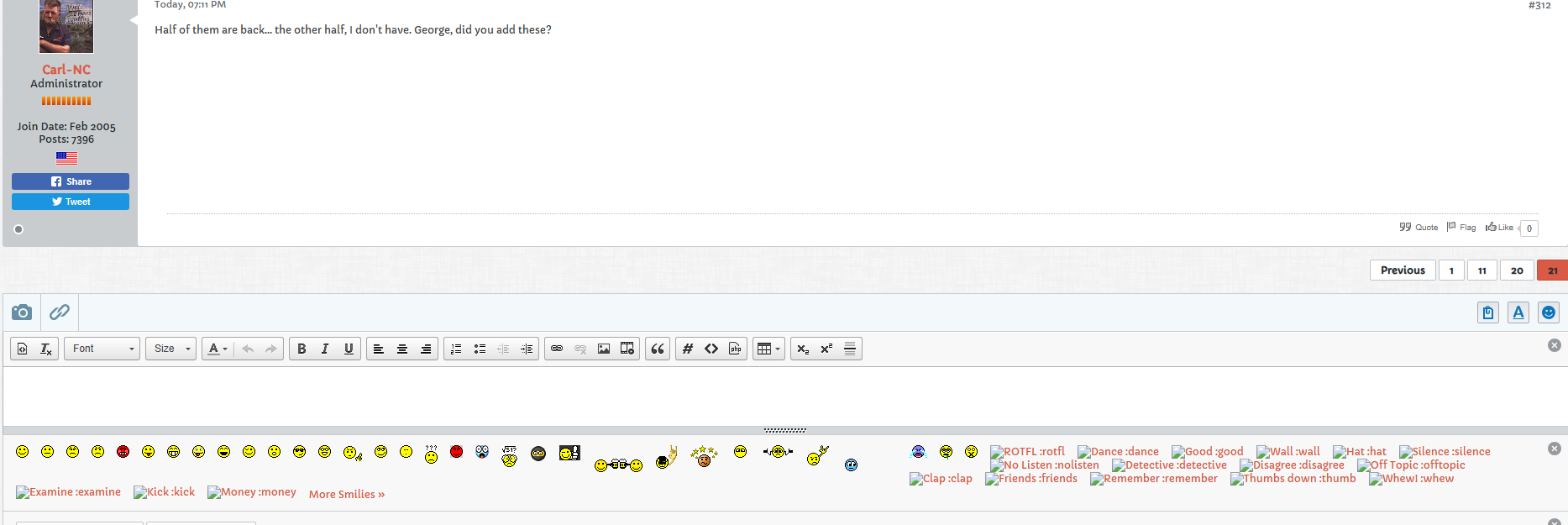Apply subscript formatting
This screenshot has width=1568, height=525.
click(x=803, y=349)
